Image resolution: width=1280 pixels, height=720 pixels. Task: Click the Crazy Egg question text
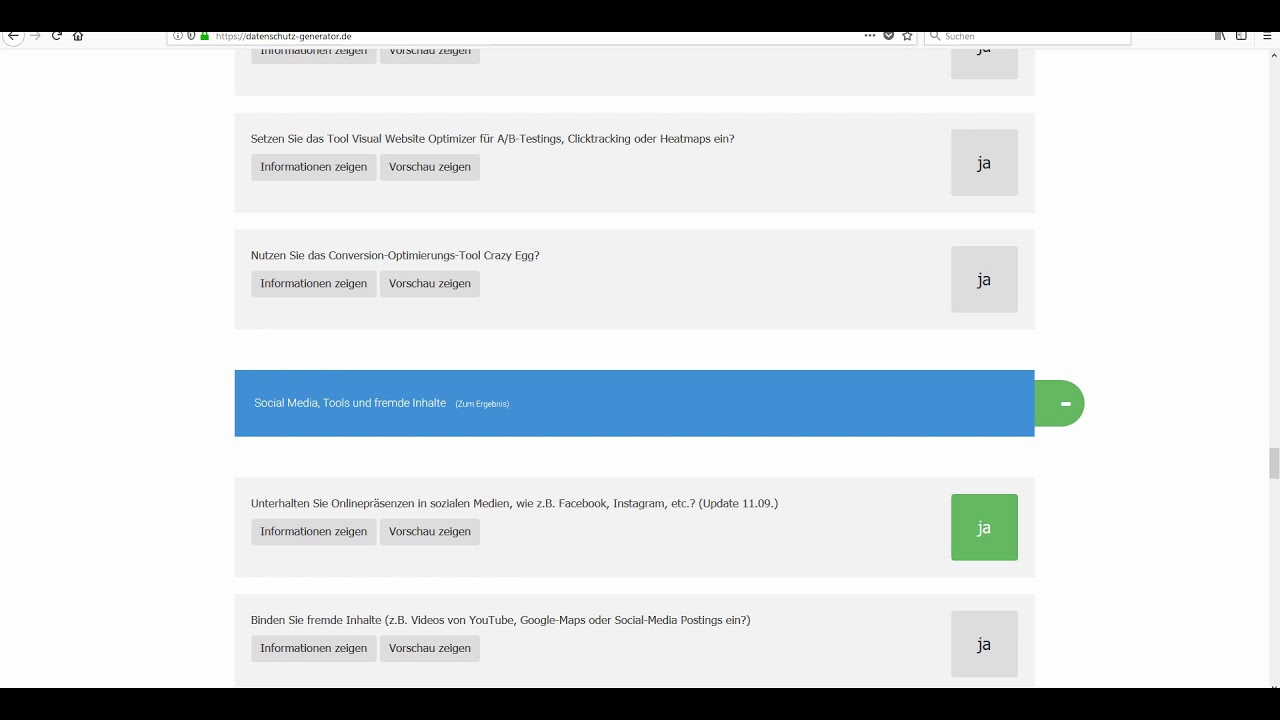pyautogui.click(x=395, y=256)
